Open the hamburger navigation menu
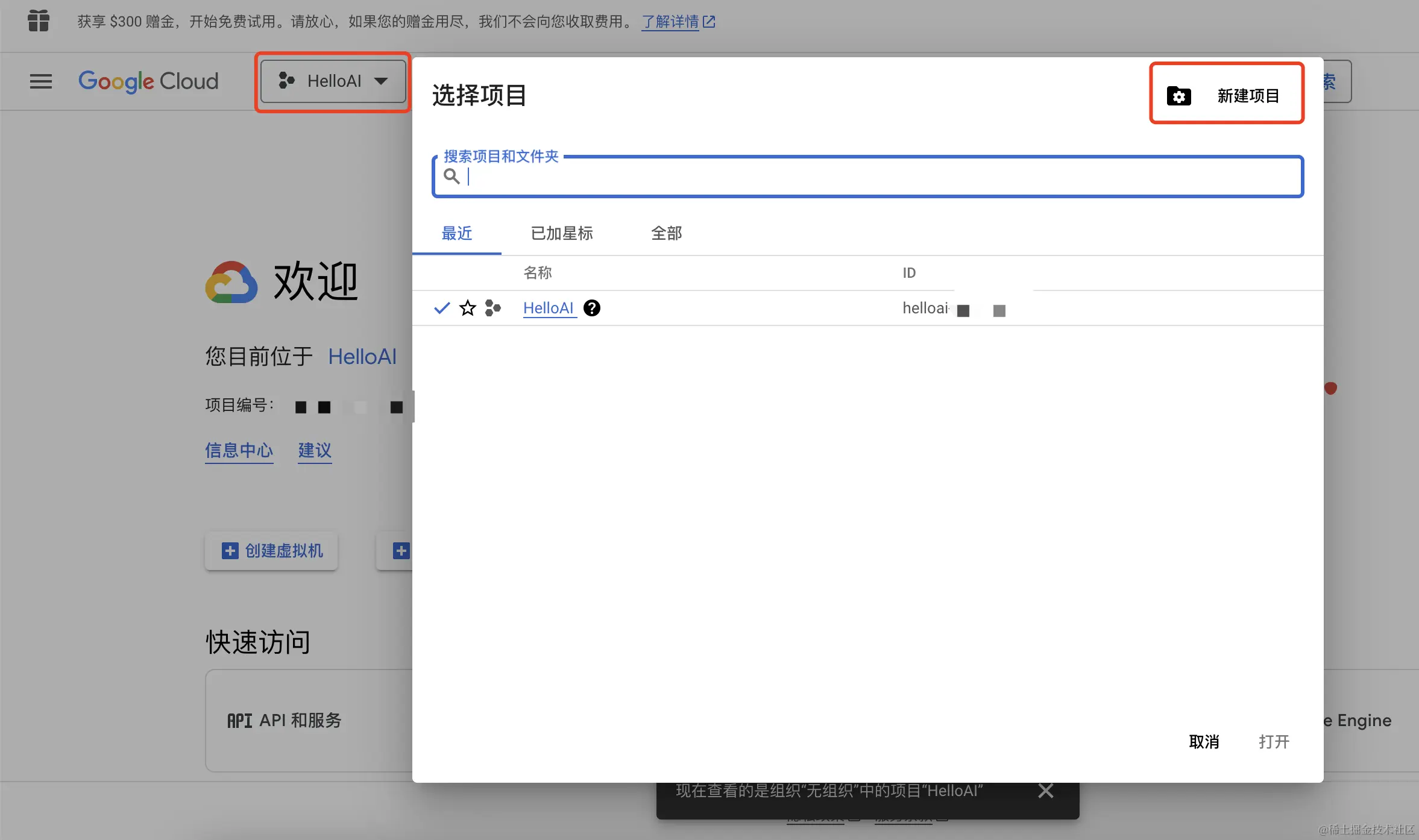 pyautogui.click(x=40, y=81)
